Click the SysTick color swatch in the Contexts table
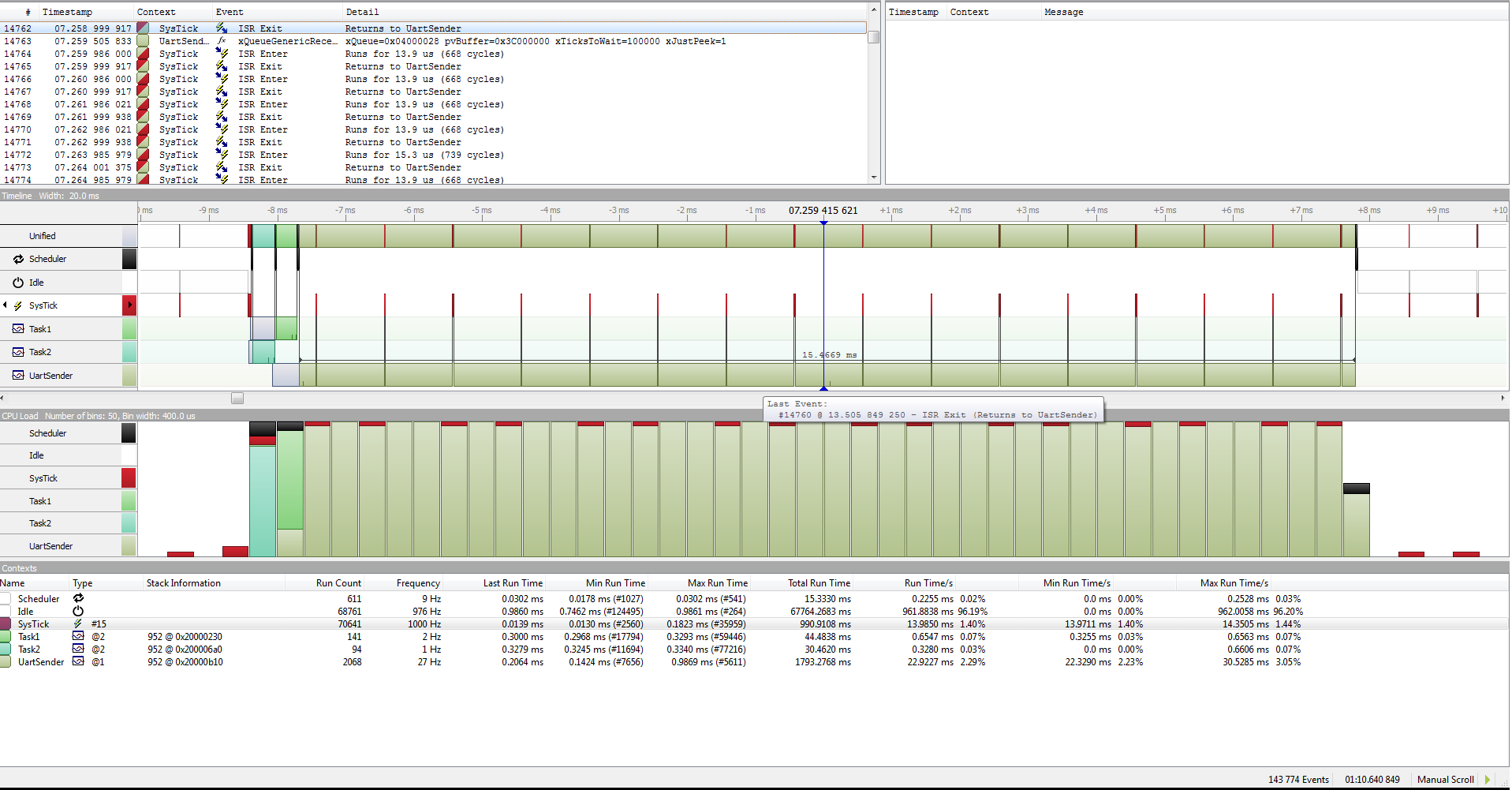1512x790 pixels. [x=6, y=624]
